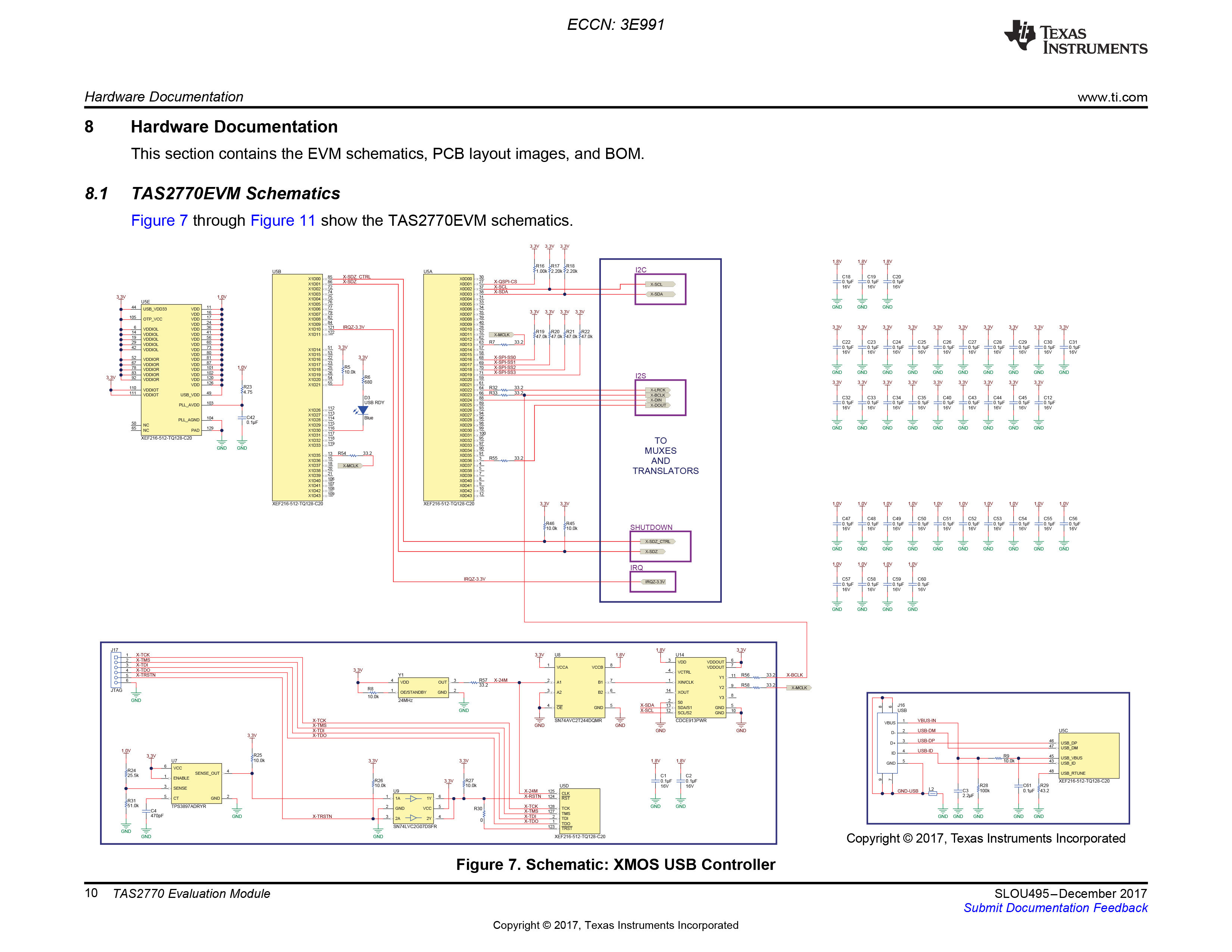The image size is (1232, 952).
Task: Select the page number 10
Action: click(91, 893)
